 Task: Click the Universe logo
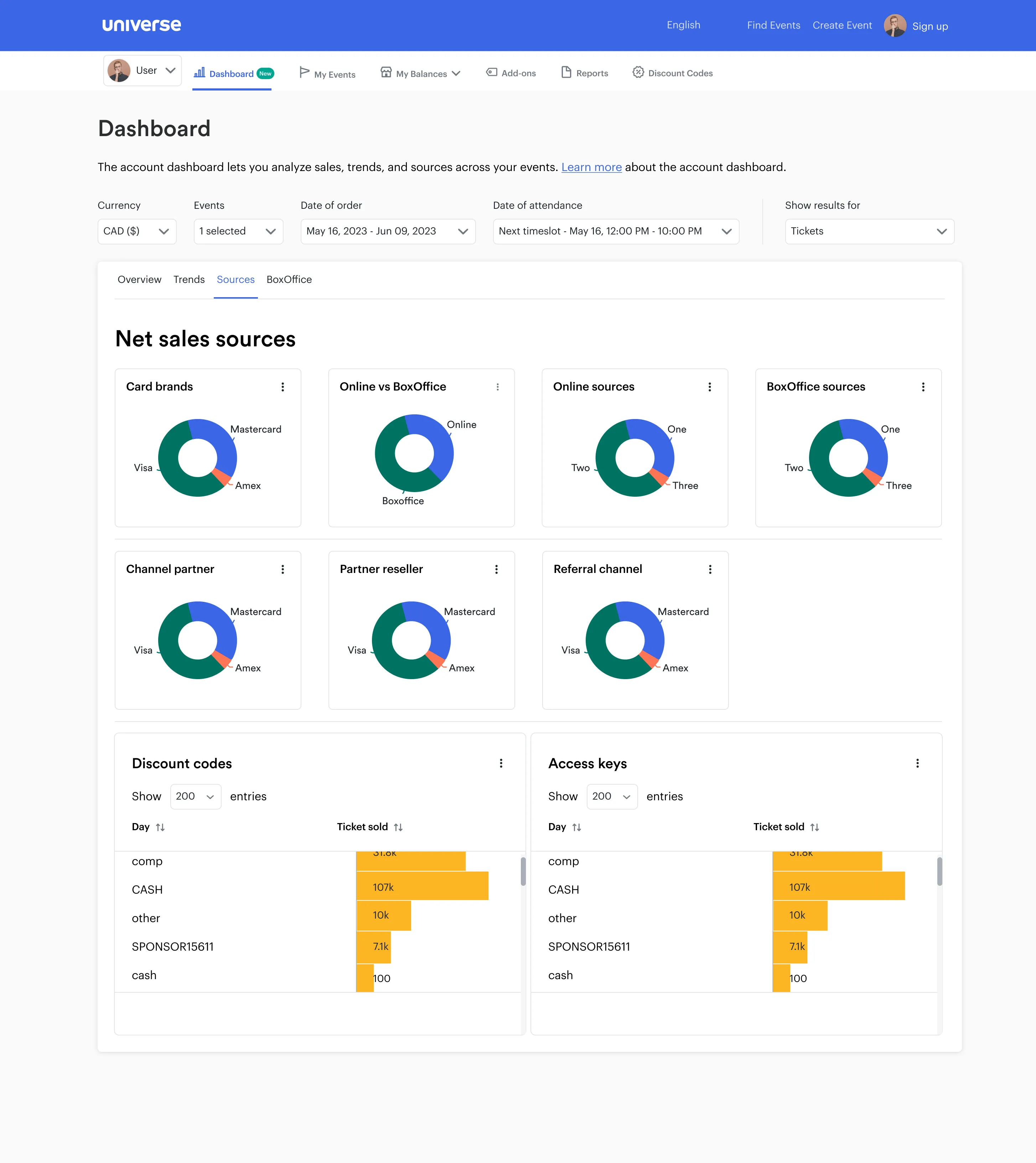tap(142, 25)
